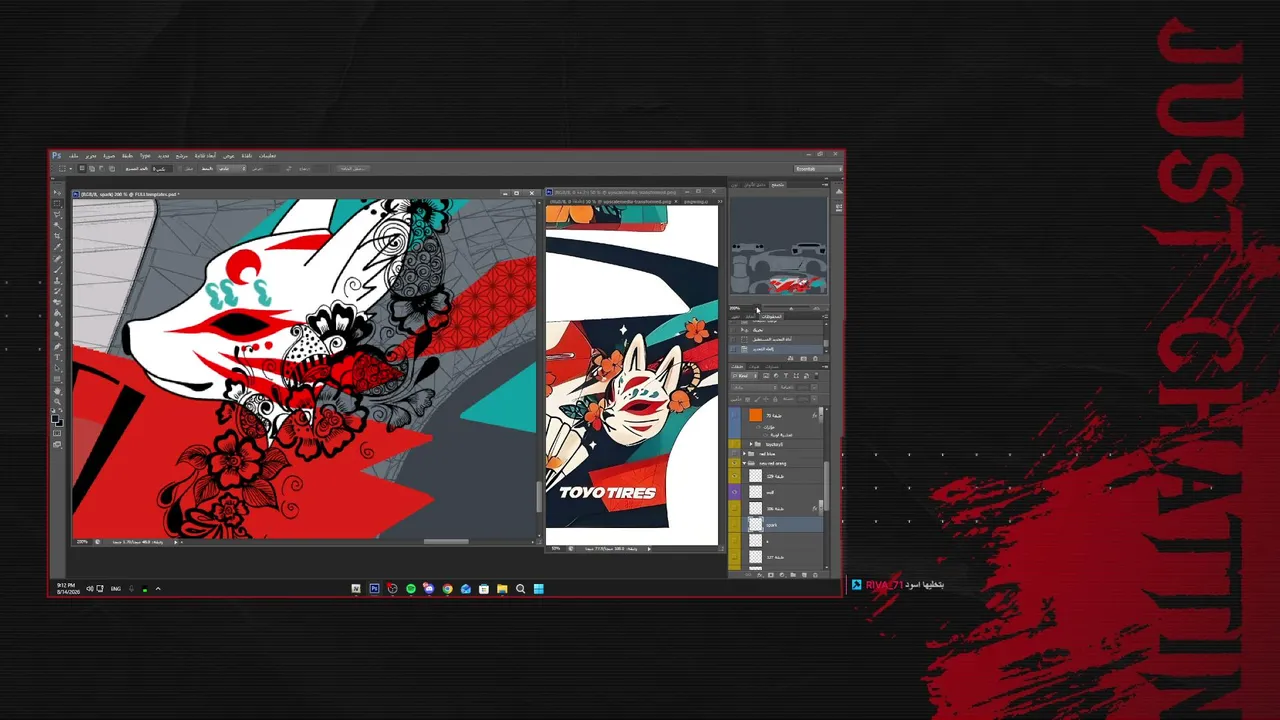Select the Eraser tool
The image size is (1280, 720).
[57, 303]
